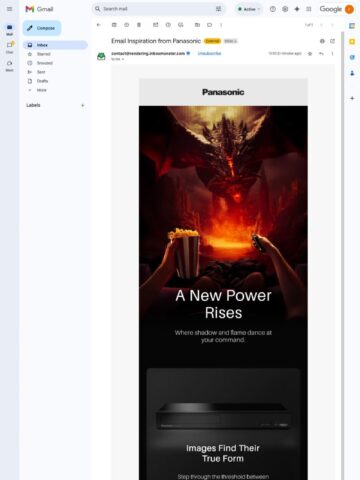This screenshot has width=360, height=480.
Task: Open Google apps grid
Action: coord(309,9)
